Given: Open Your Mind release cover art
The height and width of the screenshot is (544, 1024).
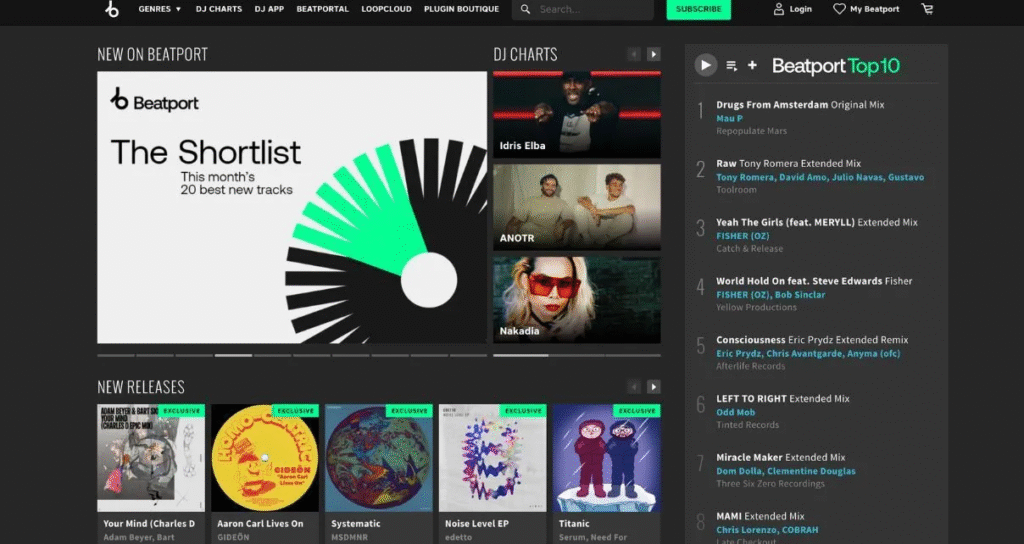Looking at the screenshot, I should coord(151,458).
